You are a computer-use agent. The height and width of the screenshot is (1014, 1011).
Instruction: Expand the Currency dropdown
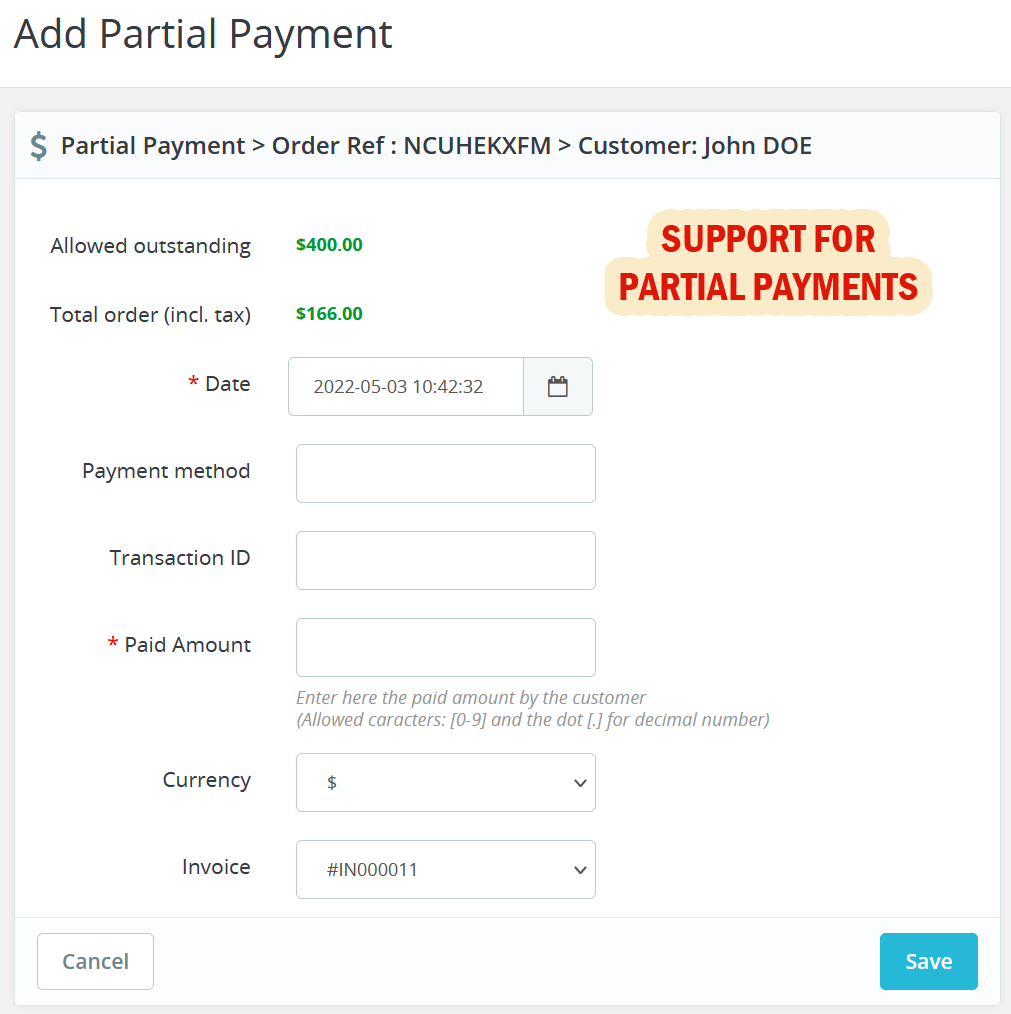pos(446,782)
